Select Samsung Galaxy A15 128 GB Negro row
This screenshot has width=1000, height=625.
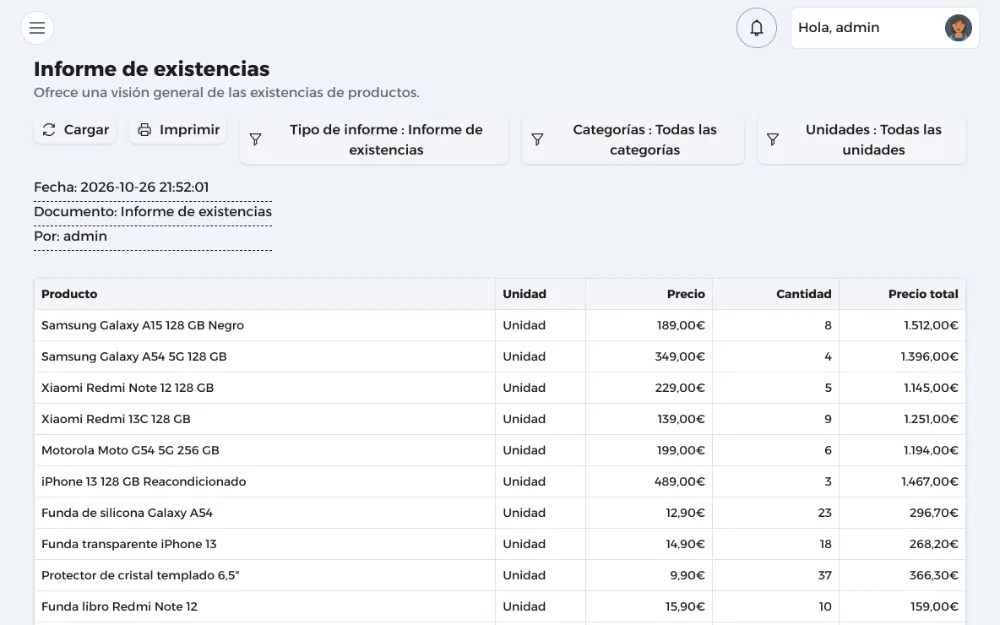coord(499,325)
